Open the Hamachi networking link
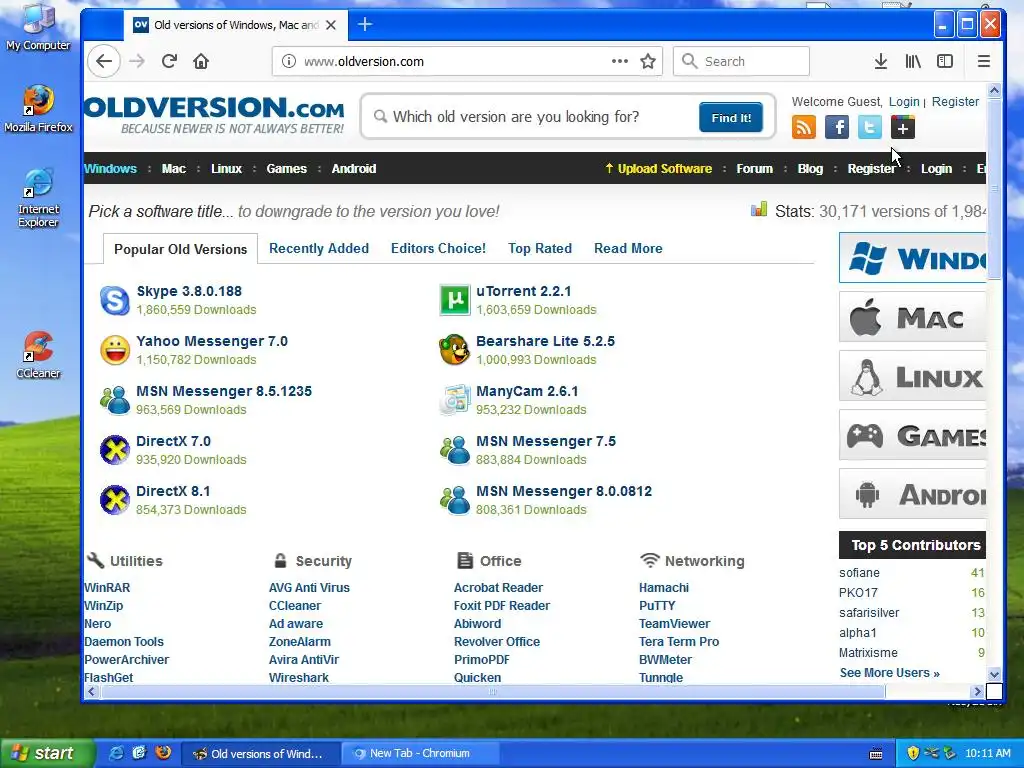This screenshot has height=768, width=1024. click(x=664, y=588)
